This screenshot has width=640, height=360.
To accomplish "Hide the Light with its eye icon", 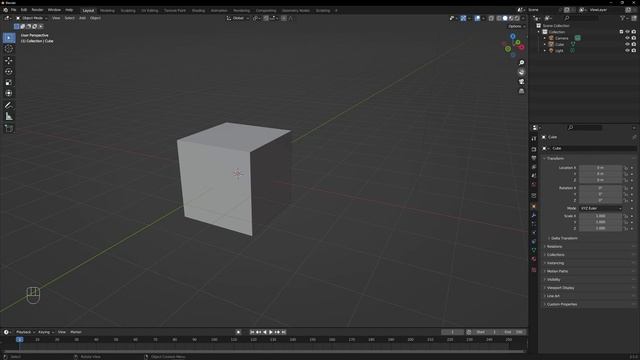I will pos(627,51).
